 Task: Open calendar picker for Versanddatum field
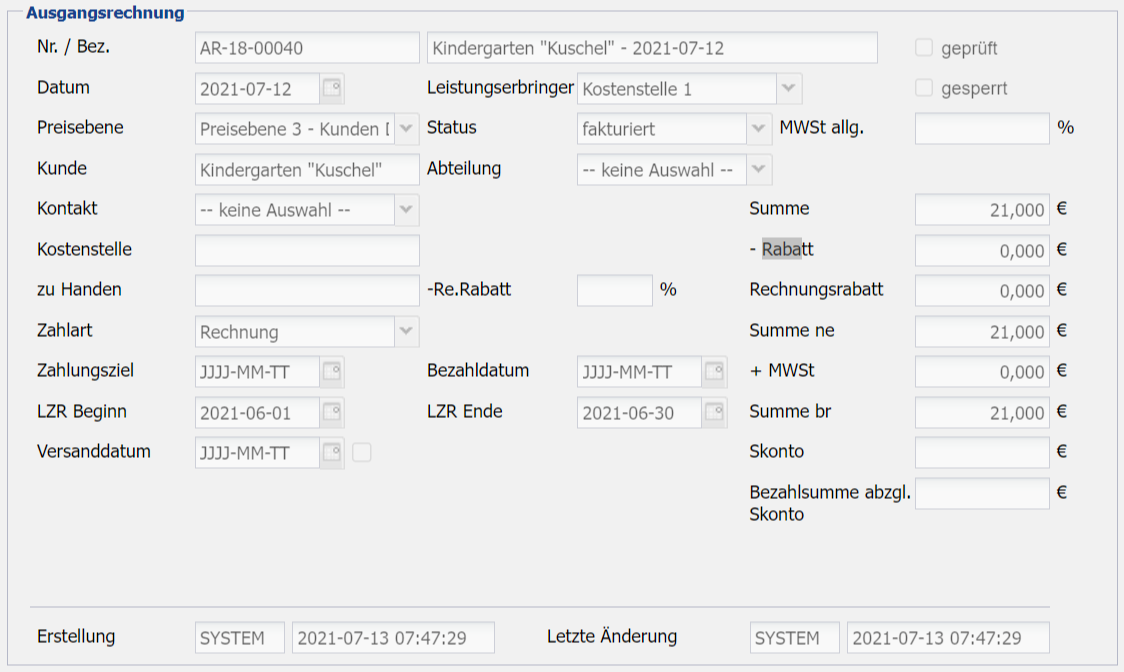click(332, 453)
